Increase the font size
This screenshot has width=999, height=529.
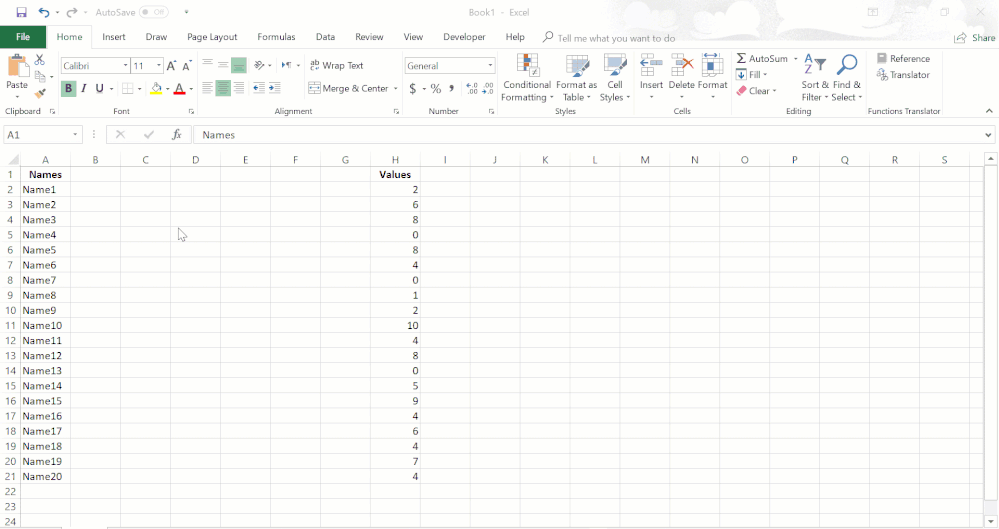point(171,66)
